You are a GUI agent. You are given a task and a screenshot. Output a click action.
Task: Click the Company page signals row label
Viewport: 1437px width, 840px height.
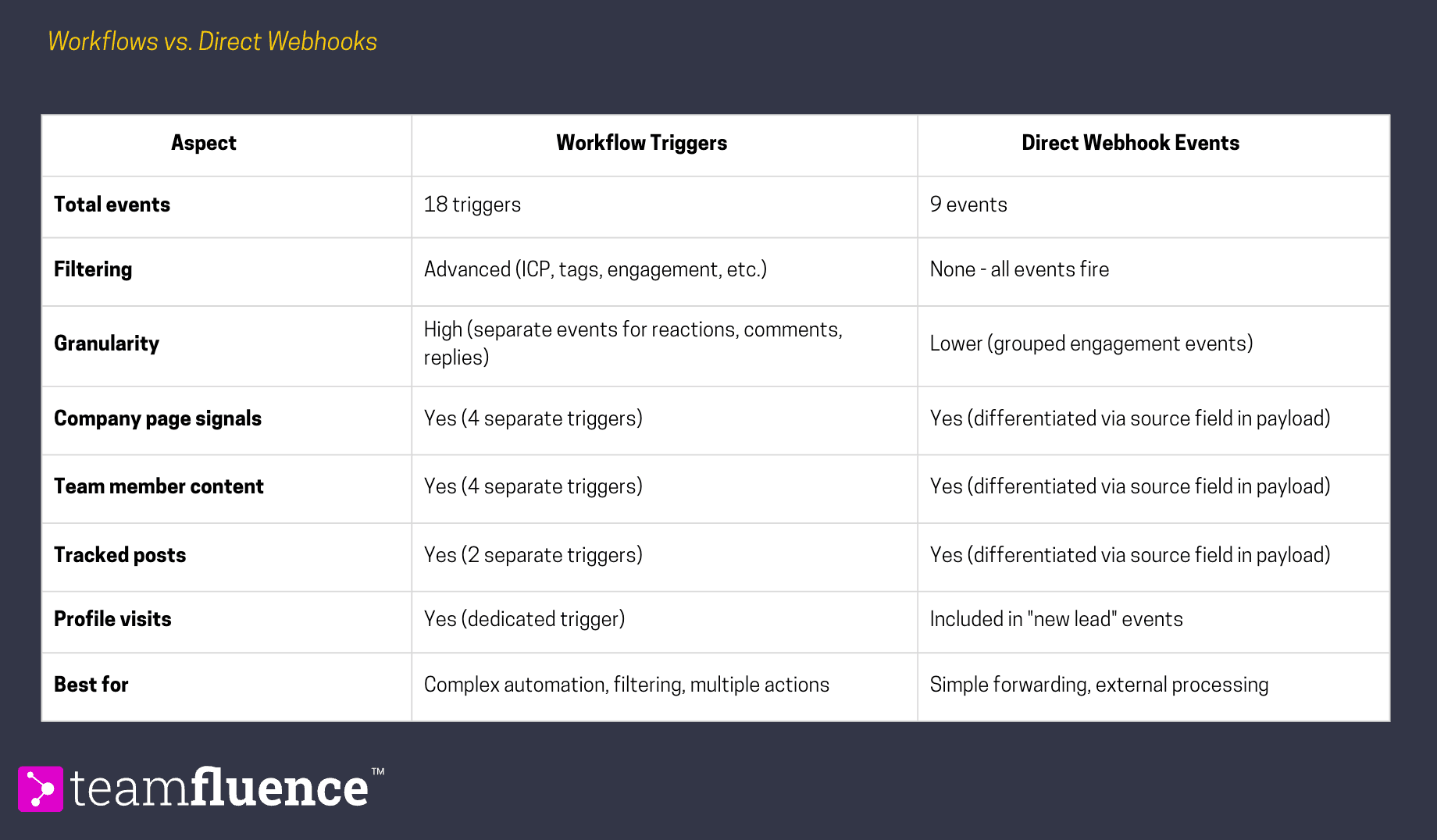158,418
